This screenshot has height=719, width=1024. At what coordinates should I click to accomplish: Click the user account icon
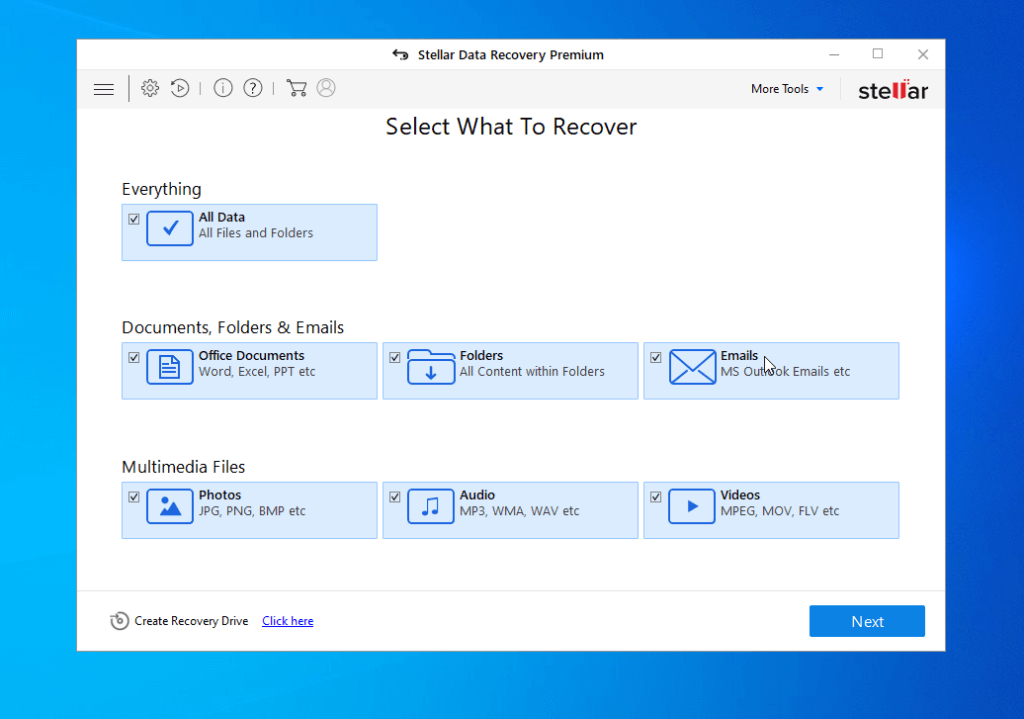326,88
